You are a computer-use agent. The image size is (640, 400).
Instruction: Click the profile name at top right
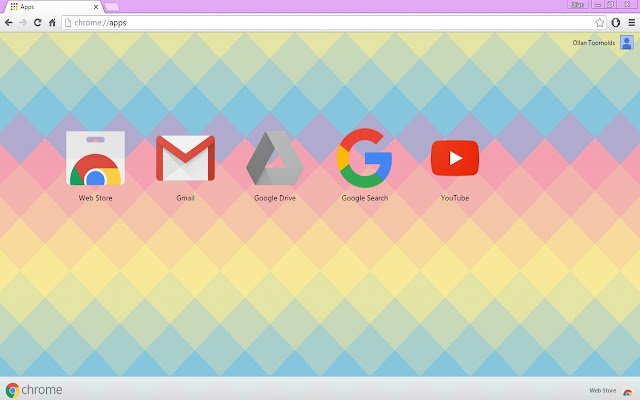point(593,42)
